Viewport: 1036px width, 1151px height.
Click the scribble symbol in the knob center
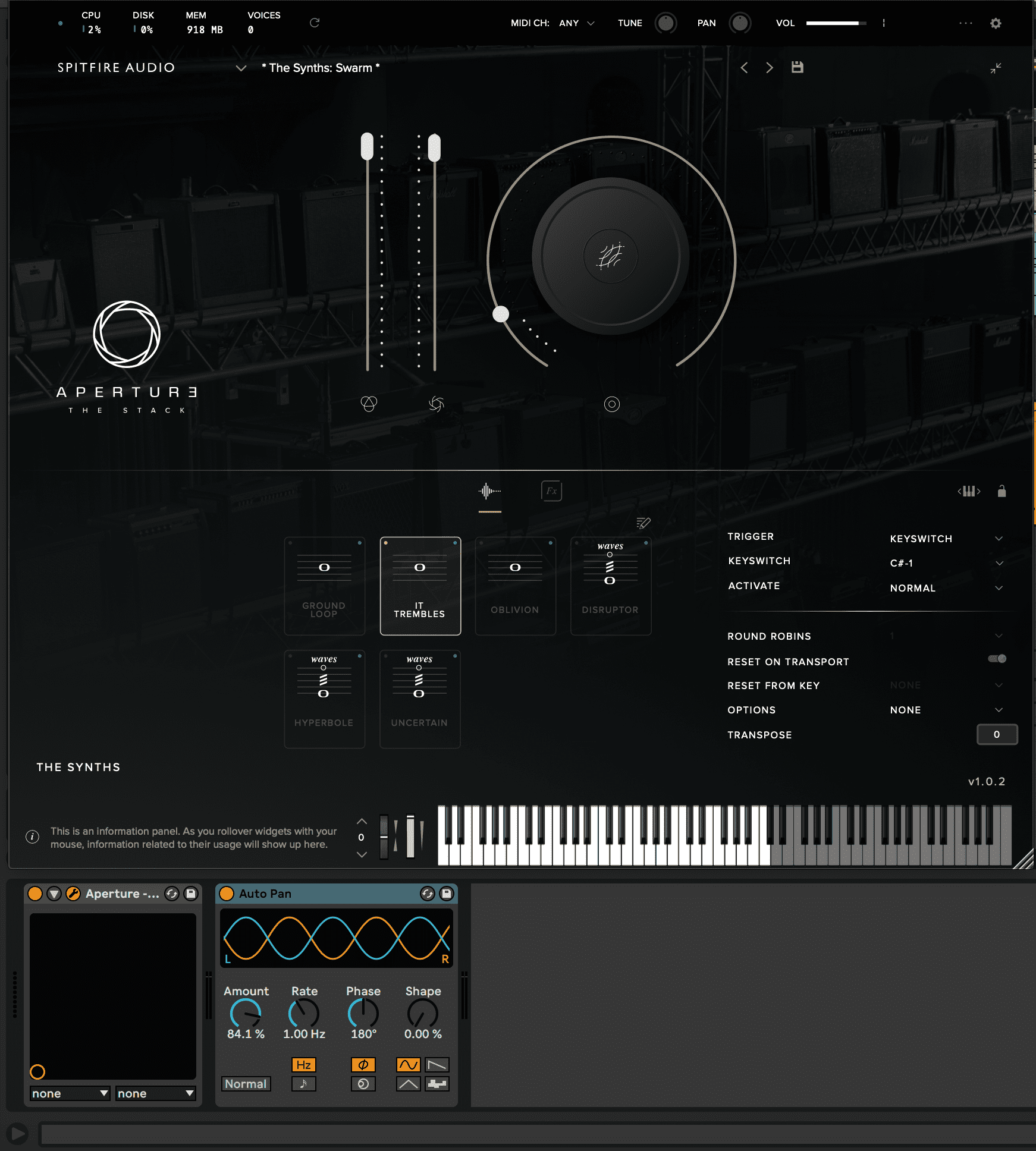coord(611,257)
